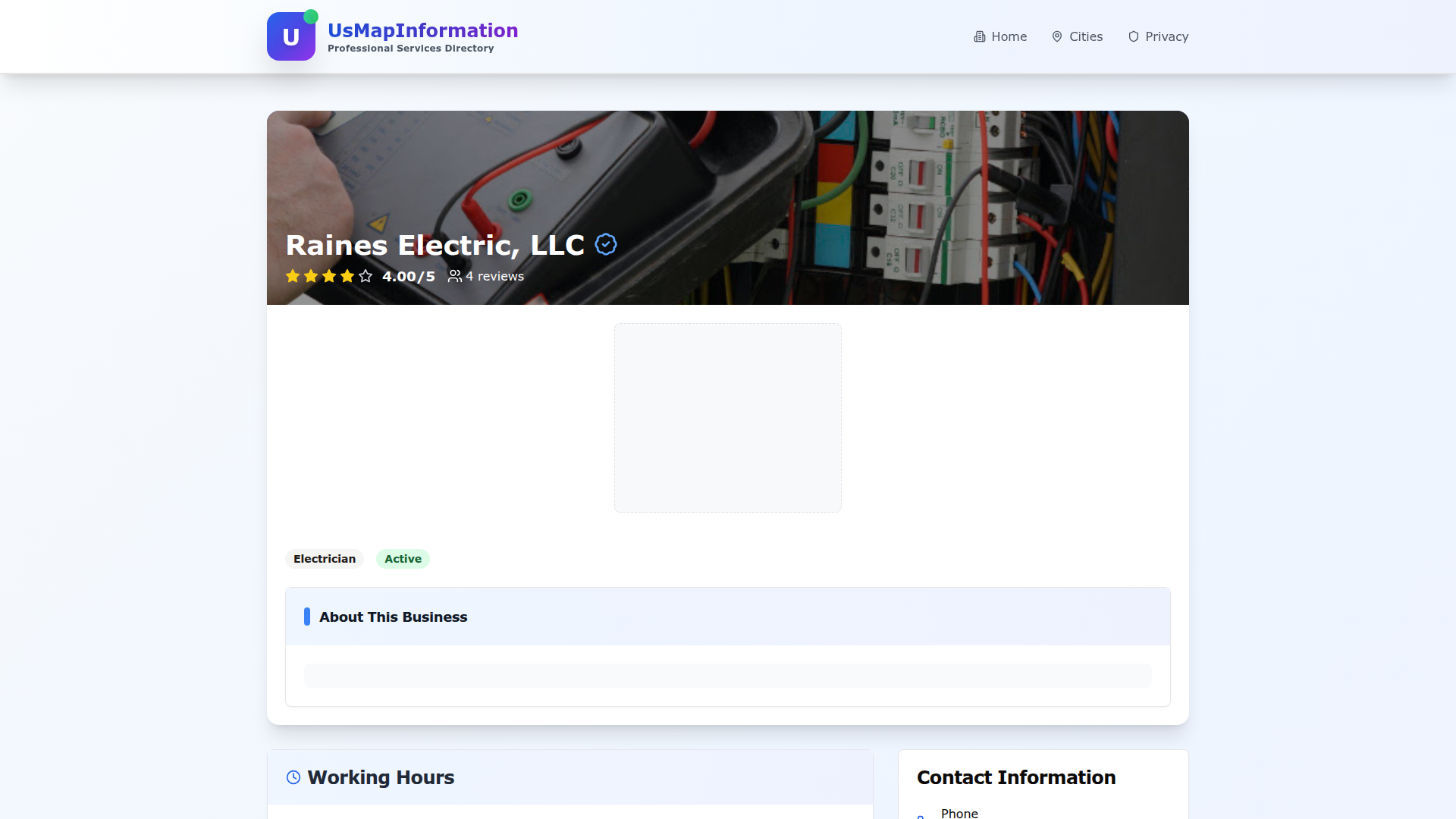Open the UsMapInformation site title link
1456x819 pixels.
[422, 30]
